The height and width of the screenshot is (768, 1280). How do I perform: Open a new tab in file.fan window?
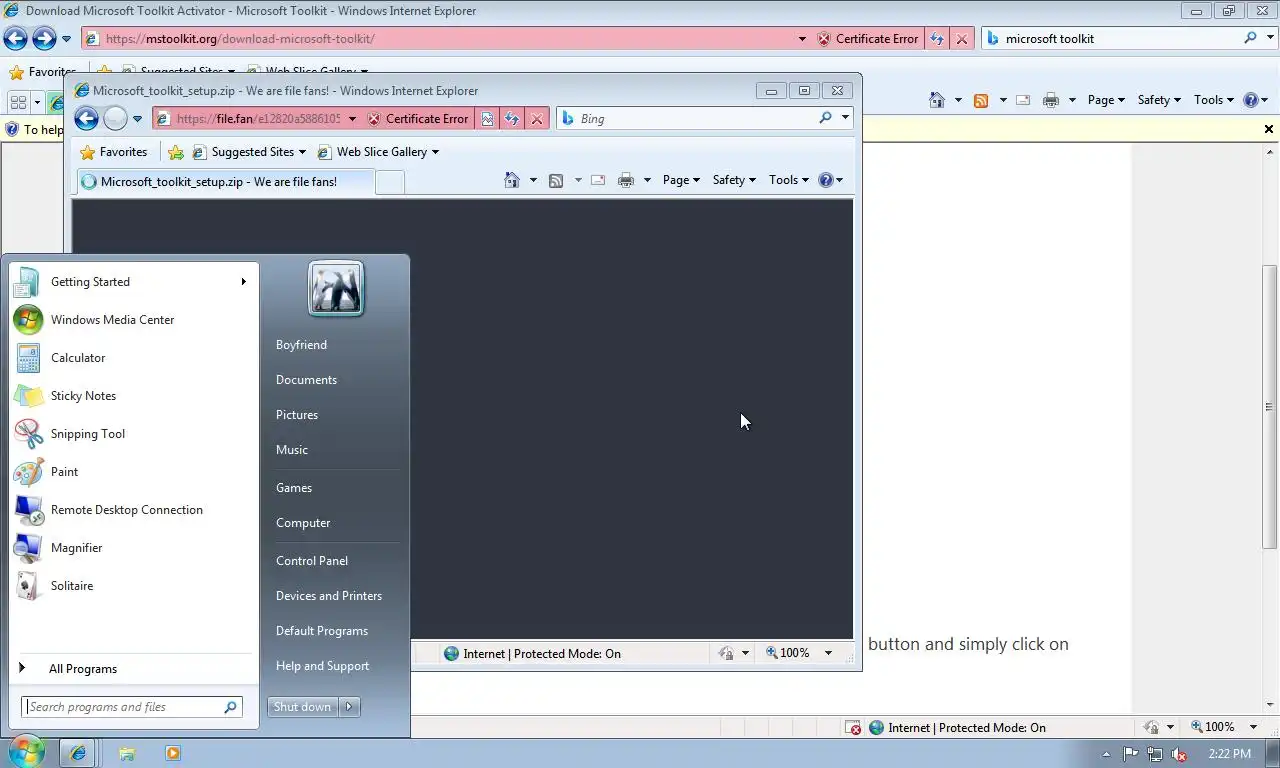point(389,182)
